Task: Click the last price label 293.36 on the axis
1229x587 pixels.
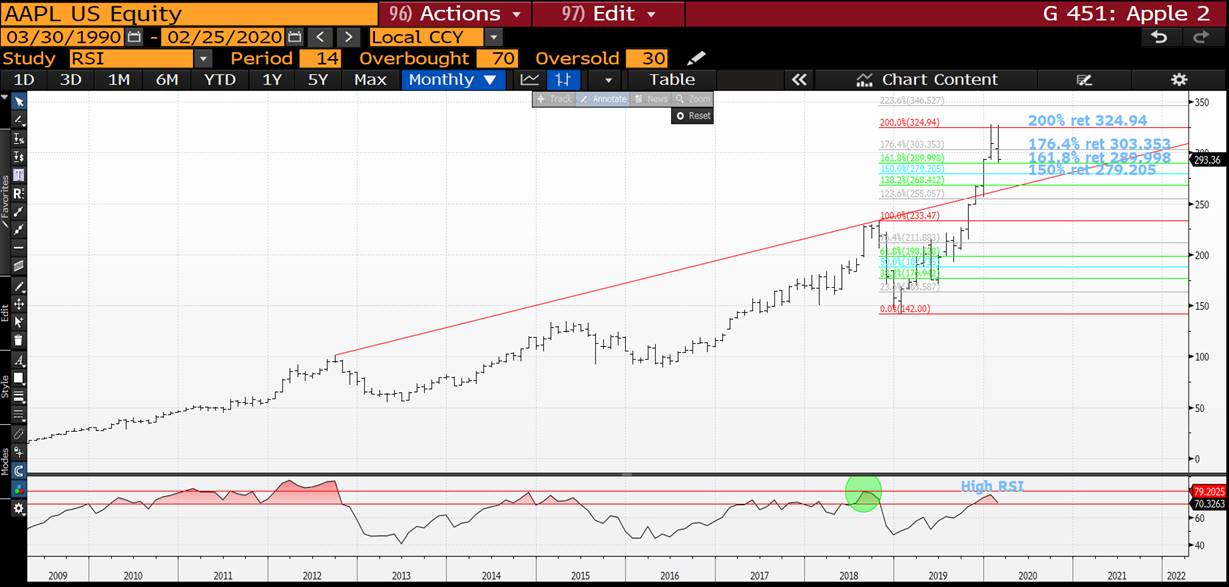Action: pyautogui.click(x=1207, y=160)
